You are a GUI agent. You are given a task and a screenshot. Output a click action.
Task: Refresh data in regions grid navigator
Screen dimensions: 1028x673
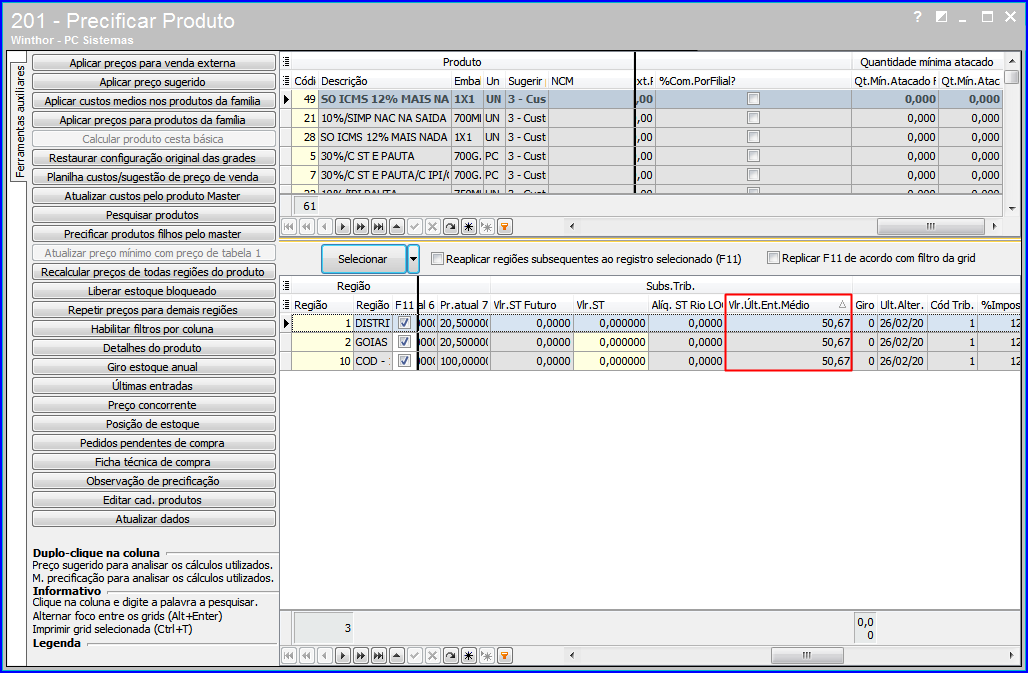point(450,655)
